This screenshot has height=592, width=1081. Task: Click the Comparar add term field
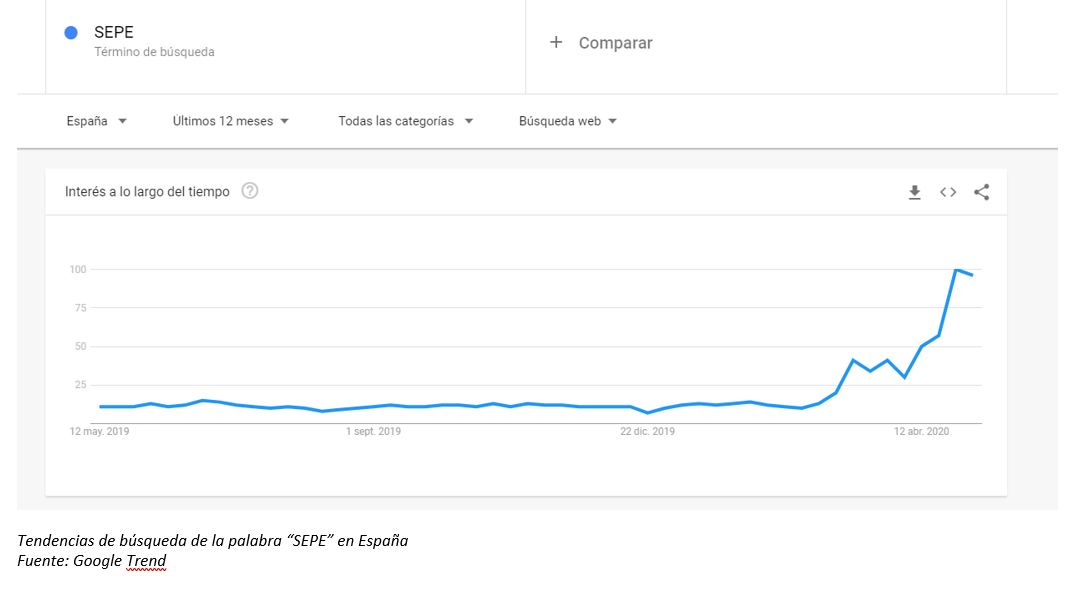coord(765,45)
